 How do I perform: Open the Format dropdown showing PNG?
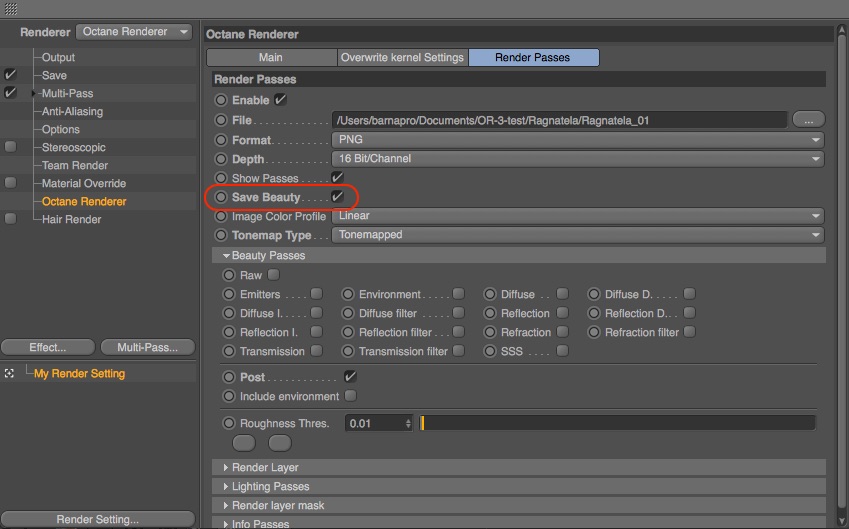click(578, 140)
